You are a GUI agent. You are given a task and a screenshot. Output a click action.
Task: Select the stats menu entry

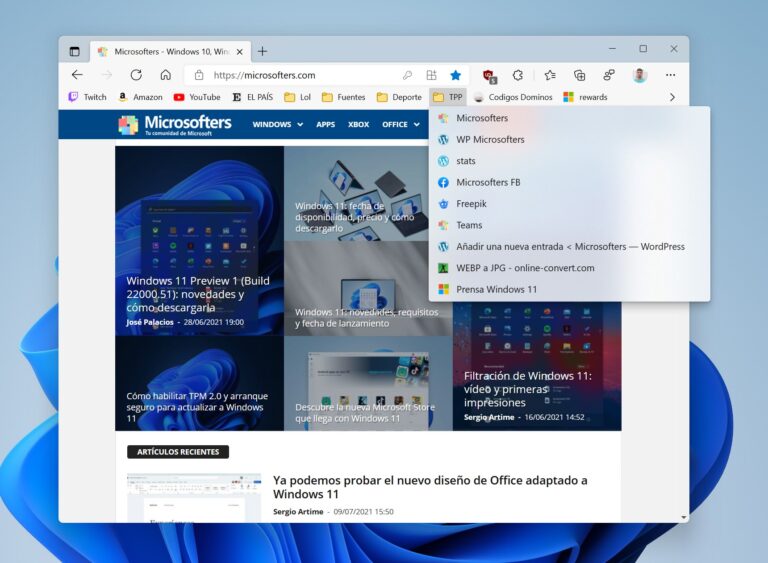tap(569, 161)
